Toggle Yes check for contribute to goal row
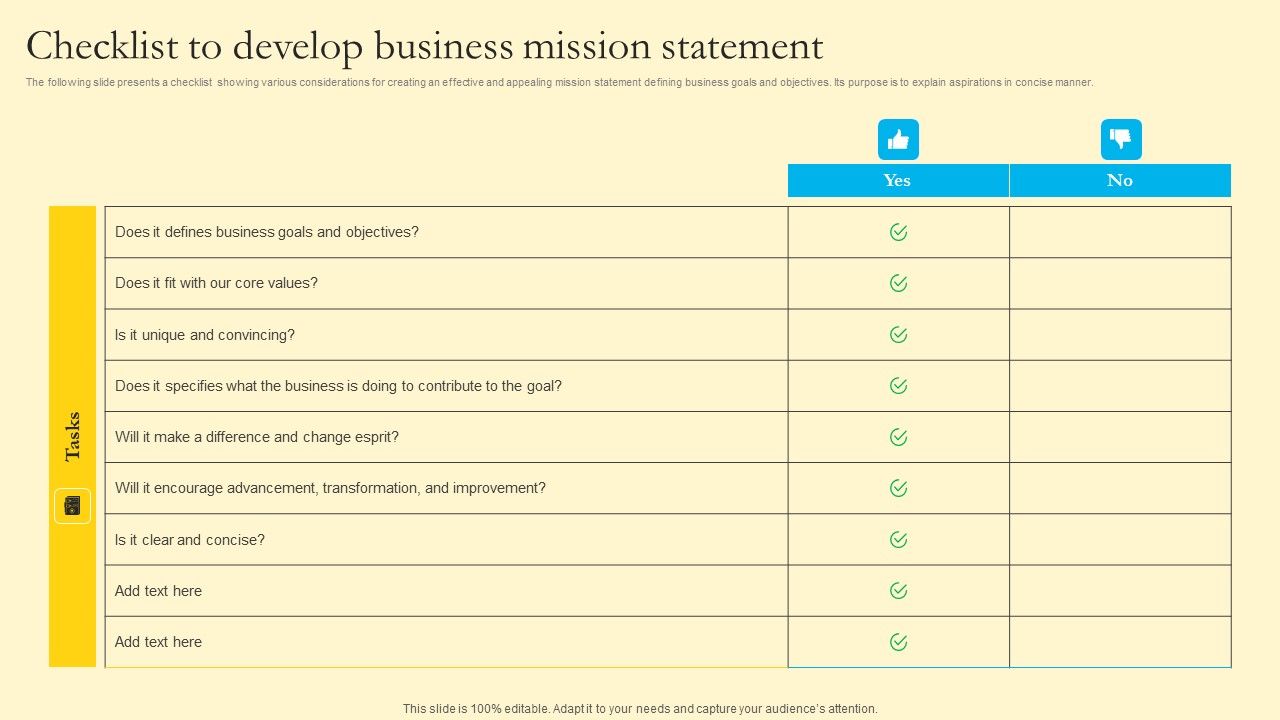Viewport: 1280px width, 720px height. click(899, 386)
